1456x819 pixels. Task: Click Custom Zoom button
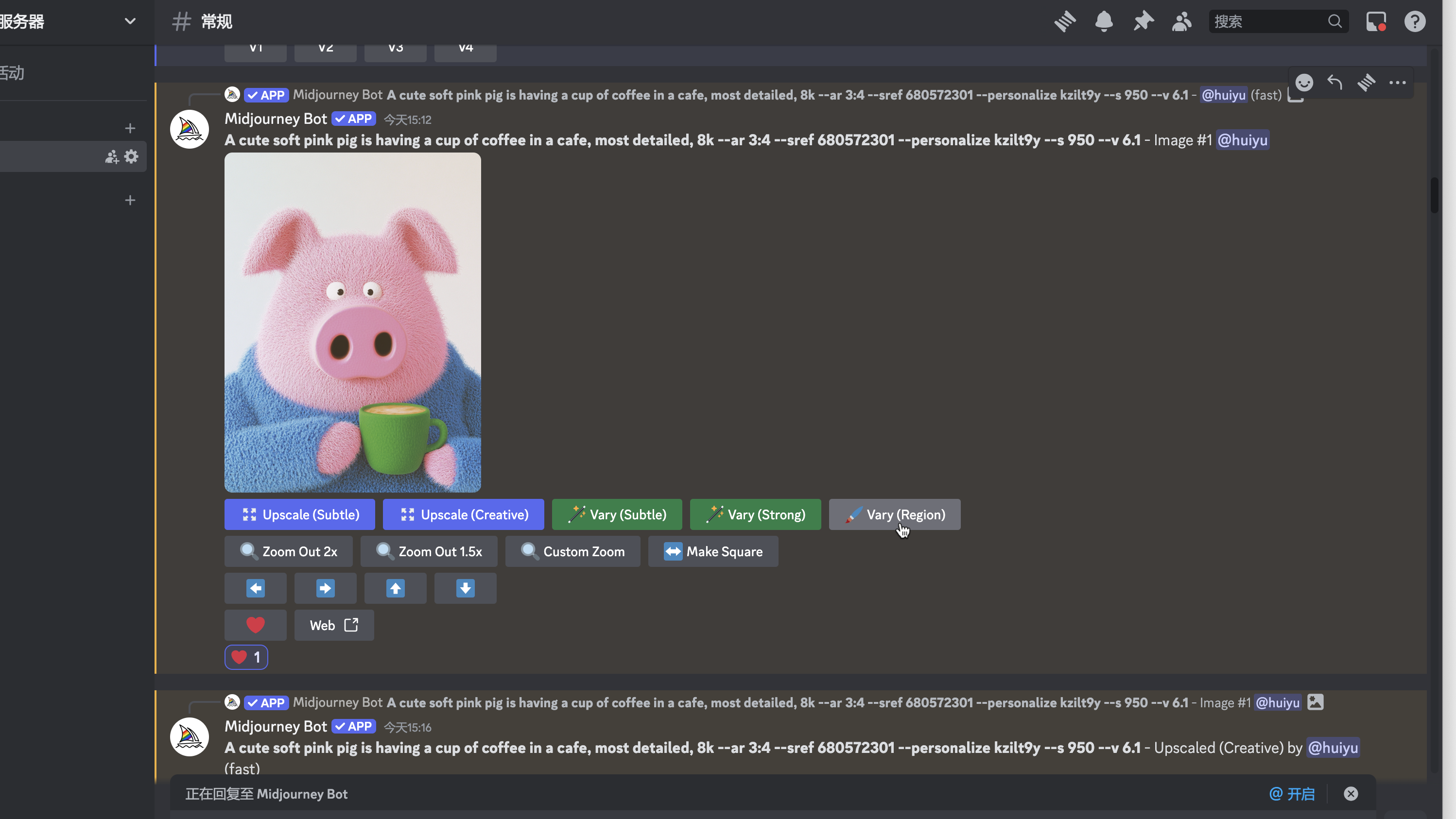(572, 551)
